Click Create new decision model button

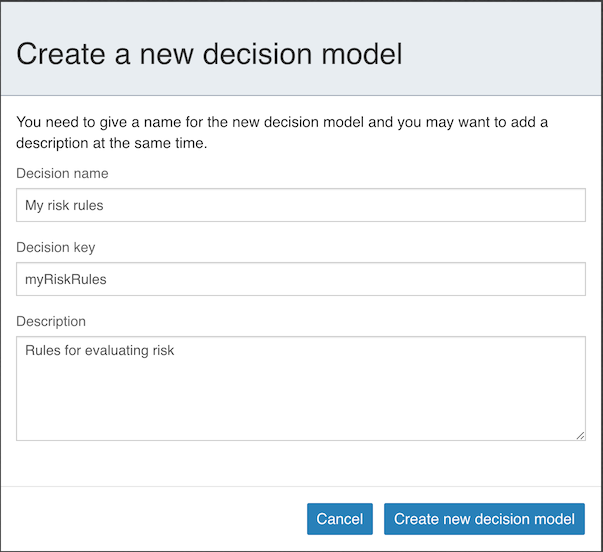(484, 519)
